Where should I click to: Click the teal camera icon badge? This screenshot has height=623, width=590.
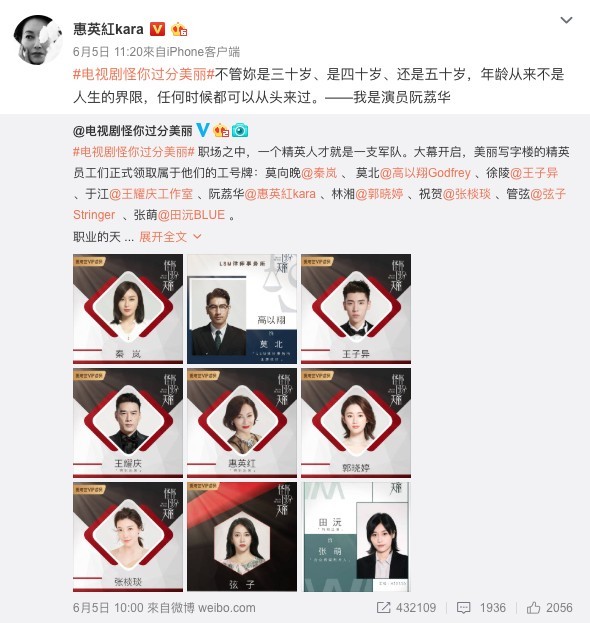240,130
